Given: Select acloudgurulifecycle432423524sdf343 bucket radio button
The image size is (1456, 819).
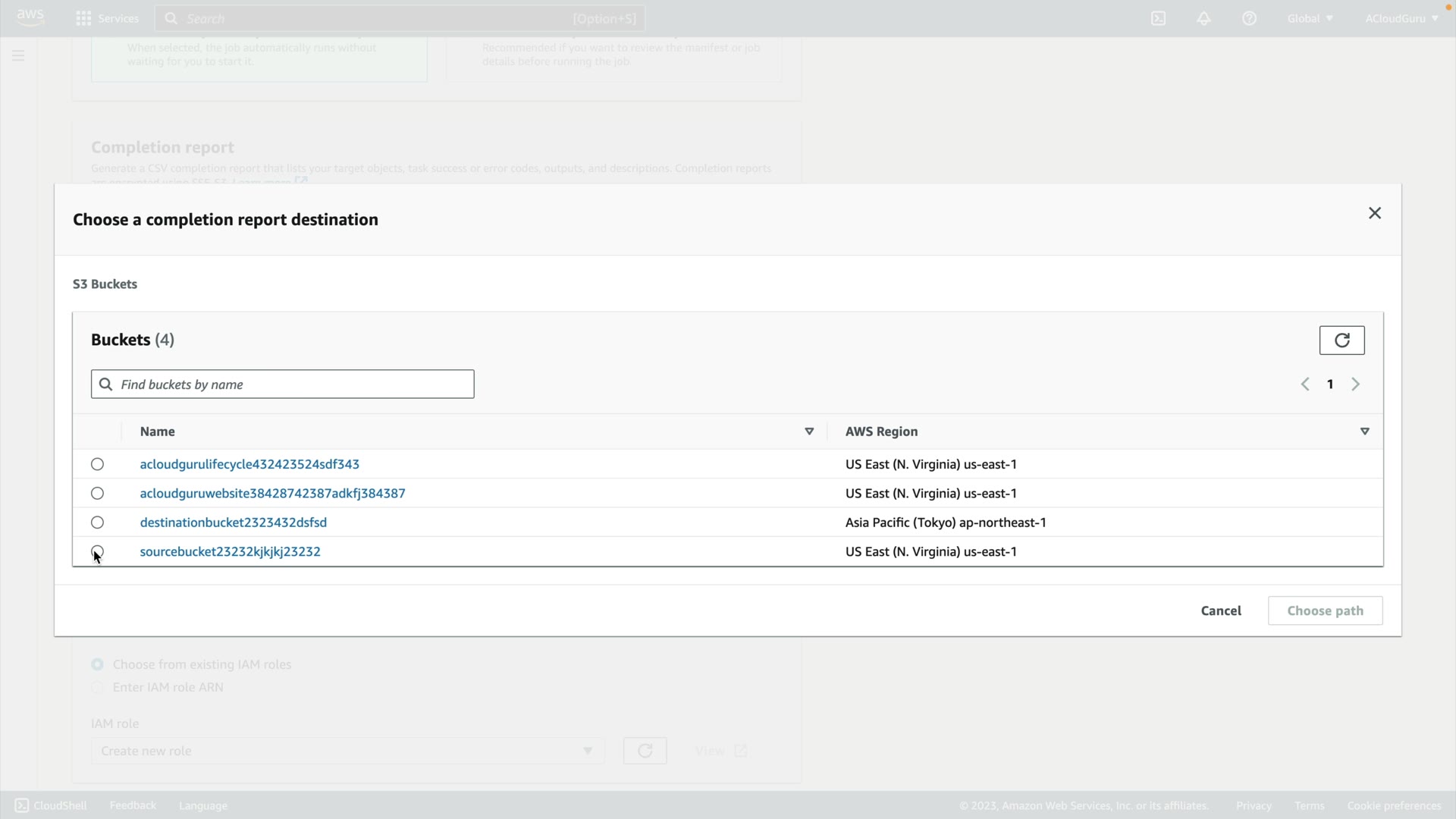Looking at the screenshot, I should point(97,464).
